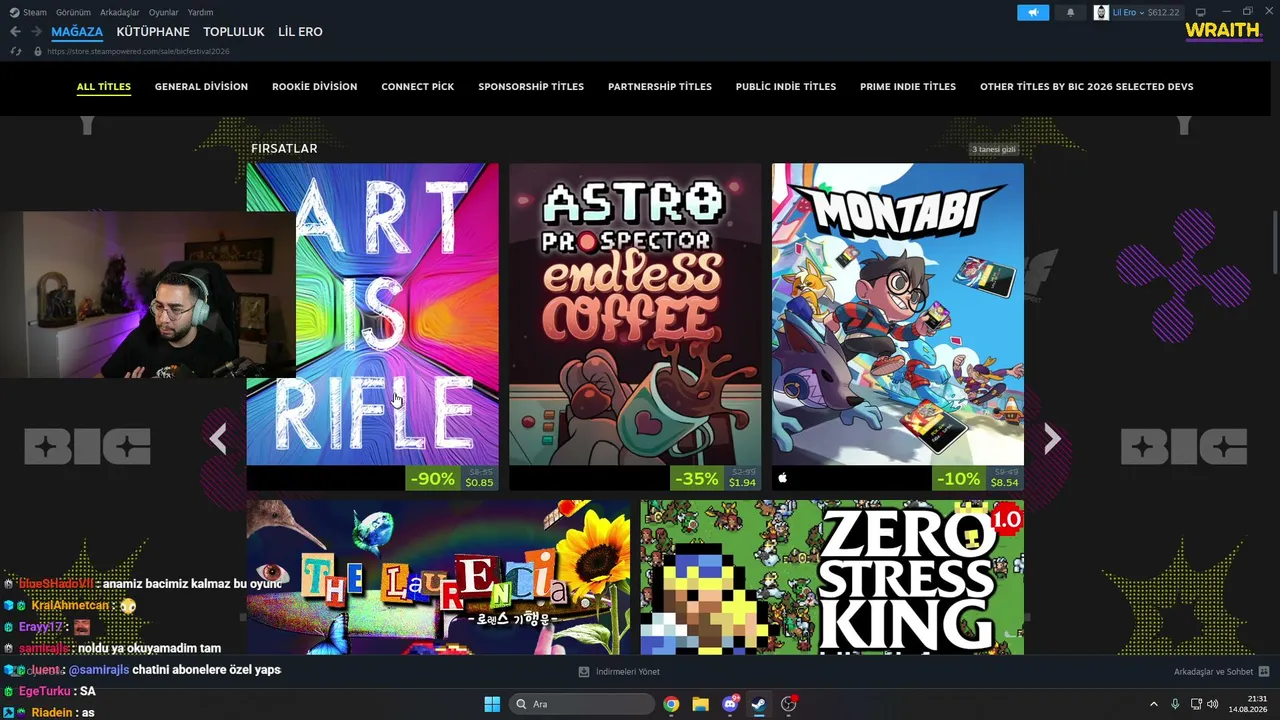Click the Windows taskbar search box

click(x=582, y=704)
